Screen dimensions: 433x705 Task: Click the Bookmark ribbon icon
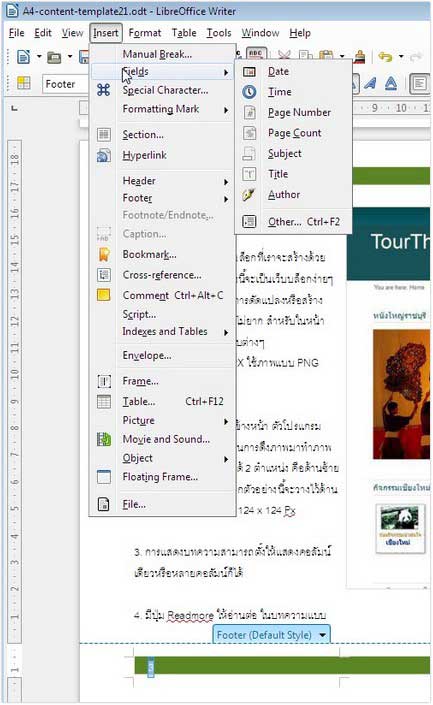(104, 254)
